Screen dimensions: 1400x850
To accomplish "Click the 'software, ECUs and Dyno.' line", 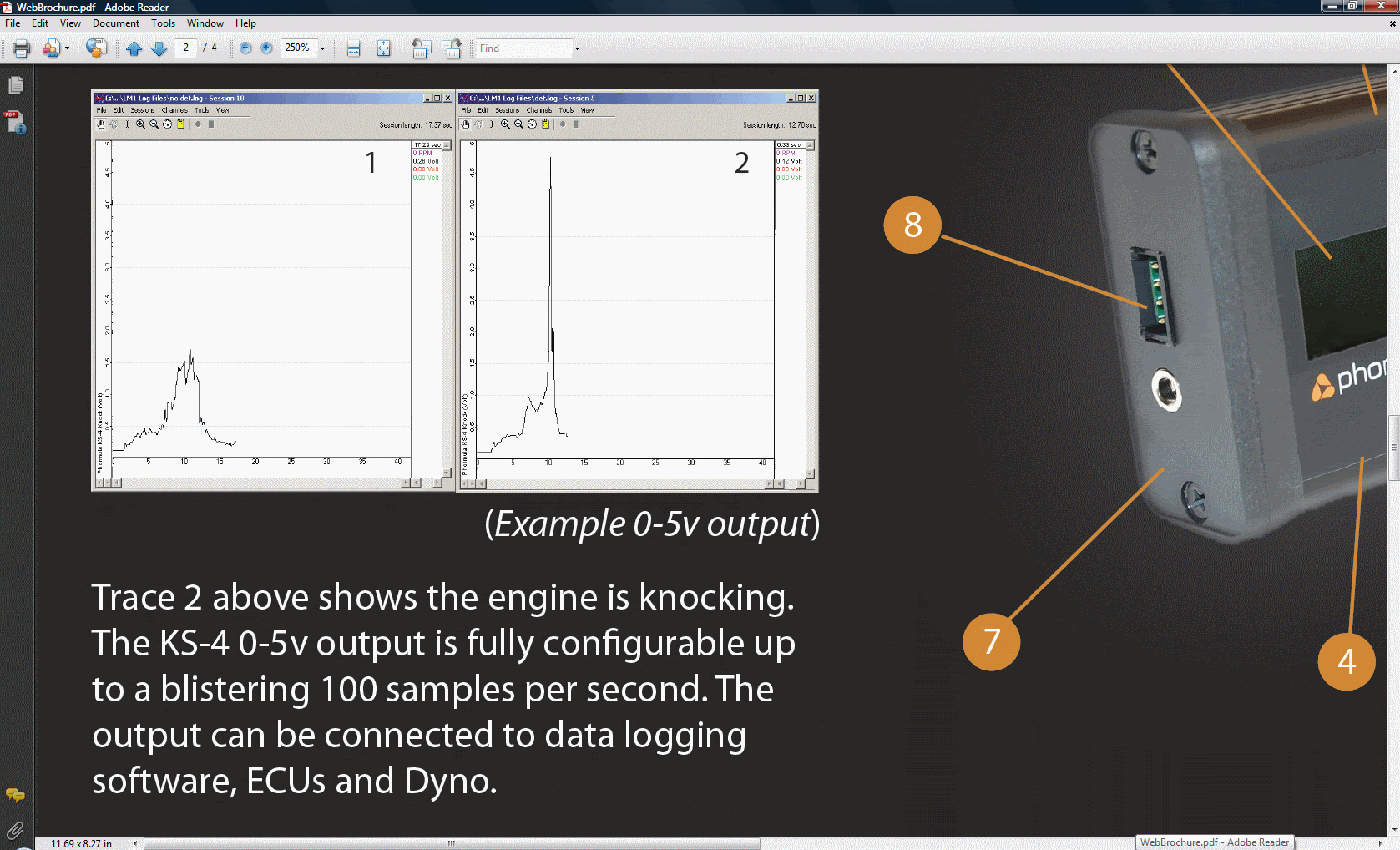I will click(x=295, y=782).
